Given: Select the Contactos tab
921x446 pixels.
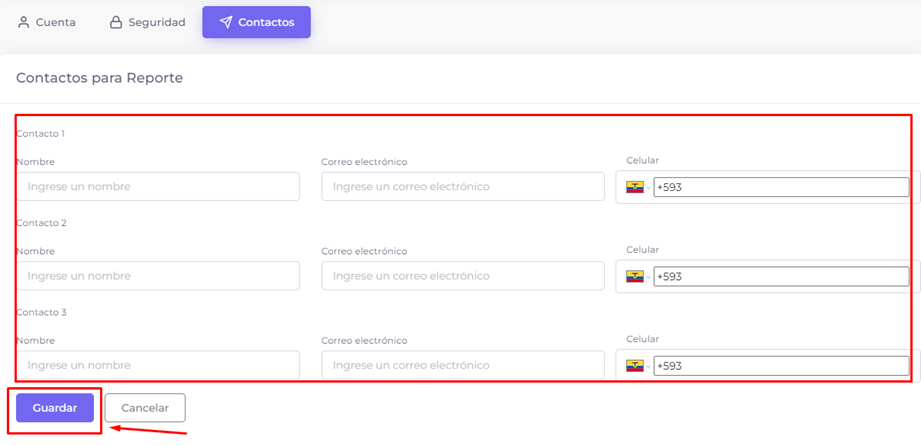Looking at the screenshot, I should (x=257, y=22).
